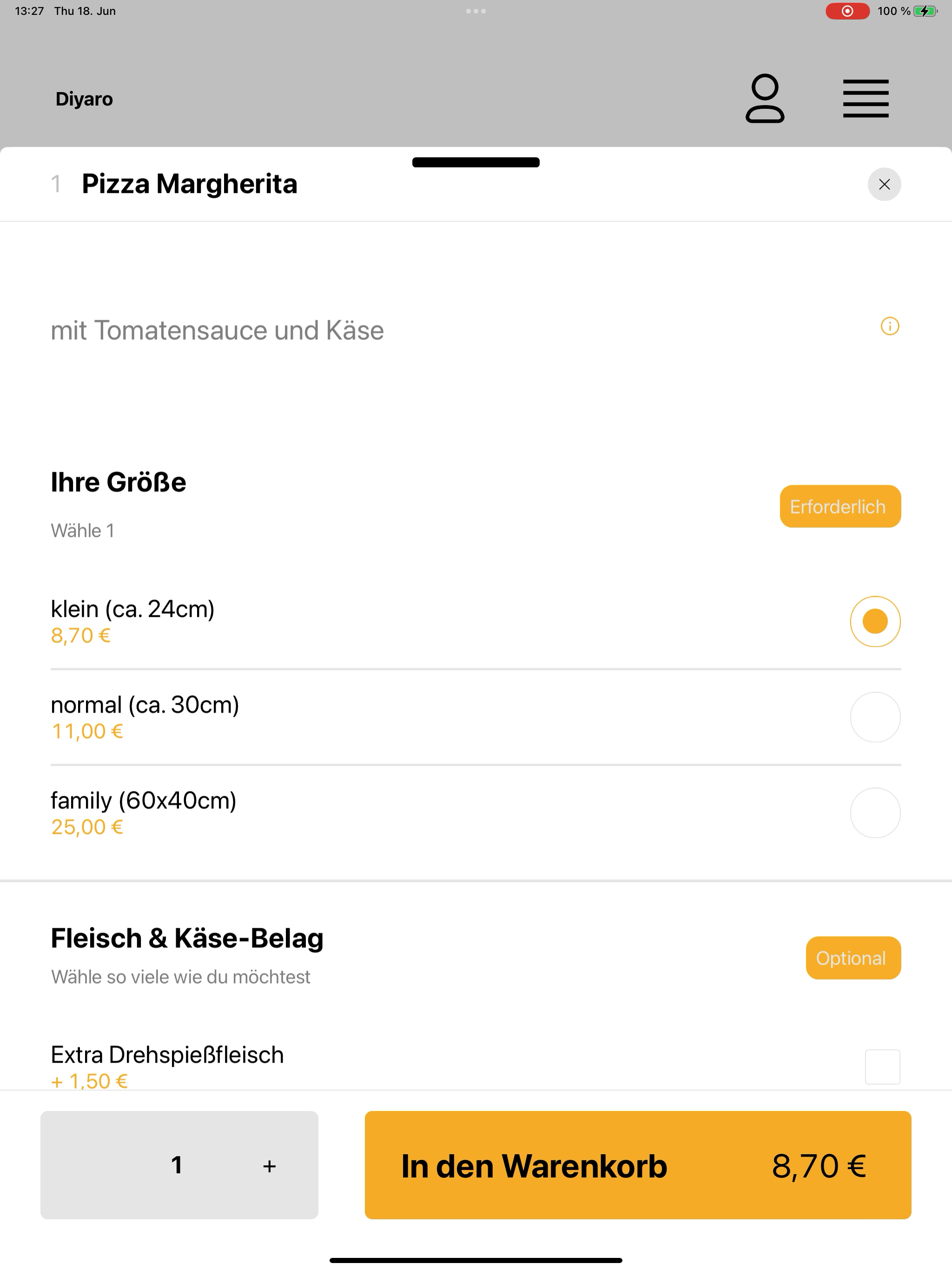Tap the sheet drag handle
This screenshot has width=952, height=1270.
(476, 163)
